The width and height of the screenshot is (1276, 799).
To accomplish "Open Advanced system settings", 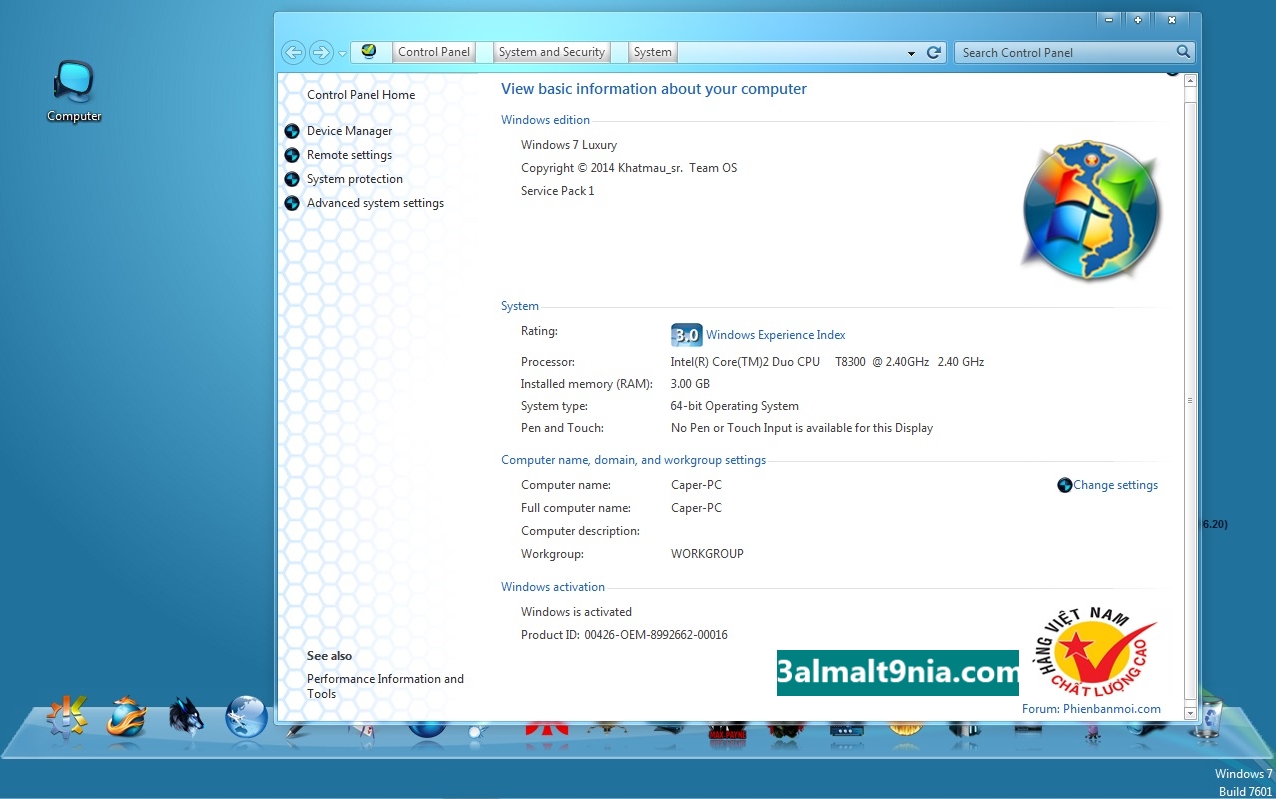I will tap(375, 203).
